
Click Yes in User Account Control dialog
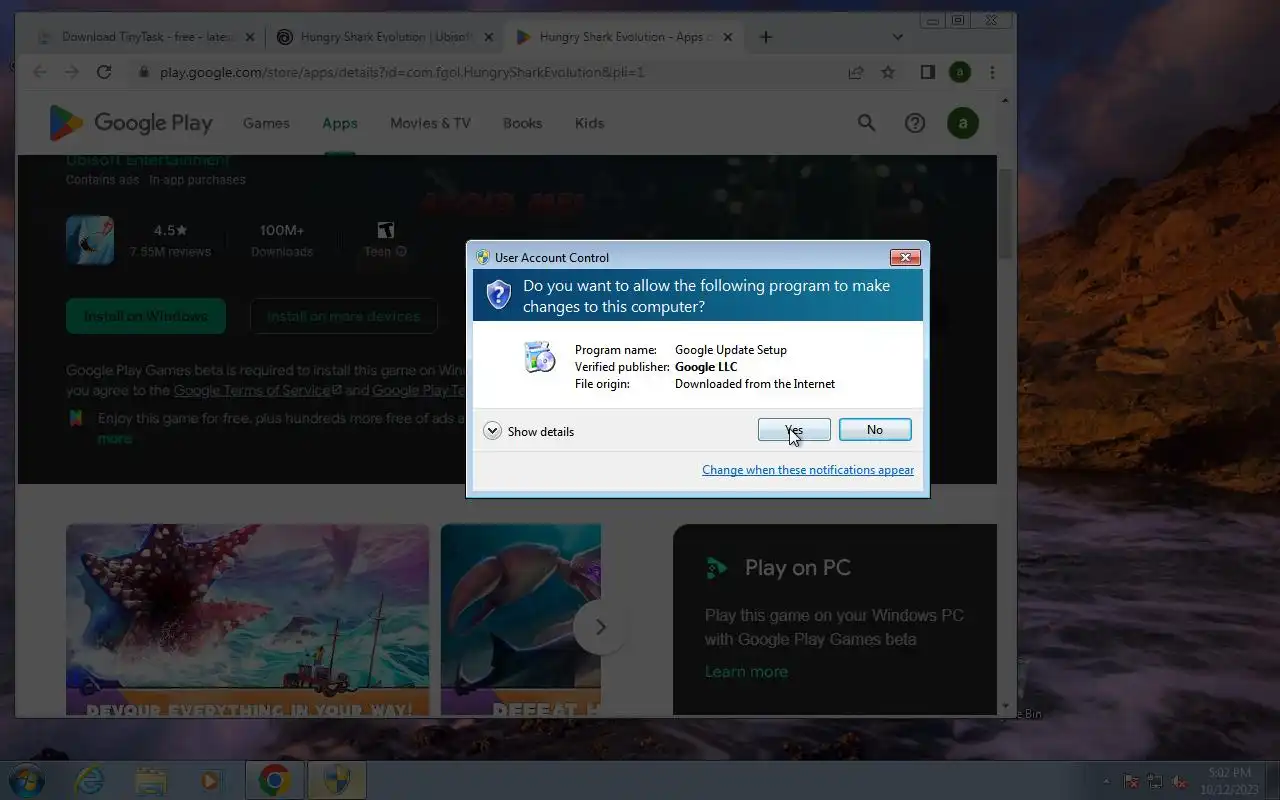click(x=794, y=430)
